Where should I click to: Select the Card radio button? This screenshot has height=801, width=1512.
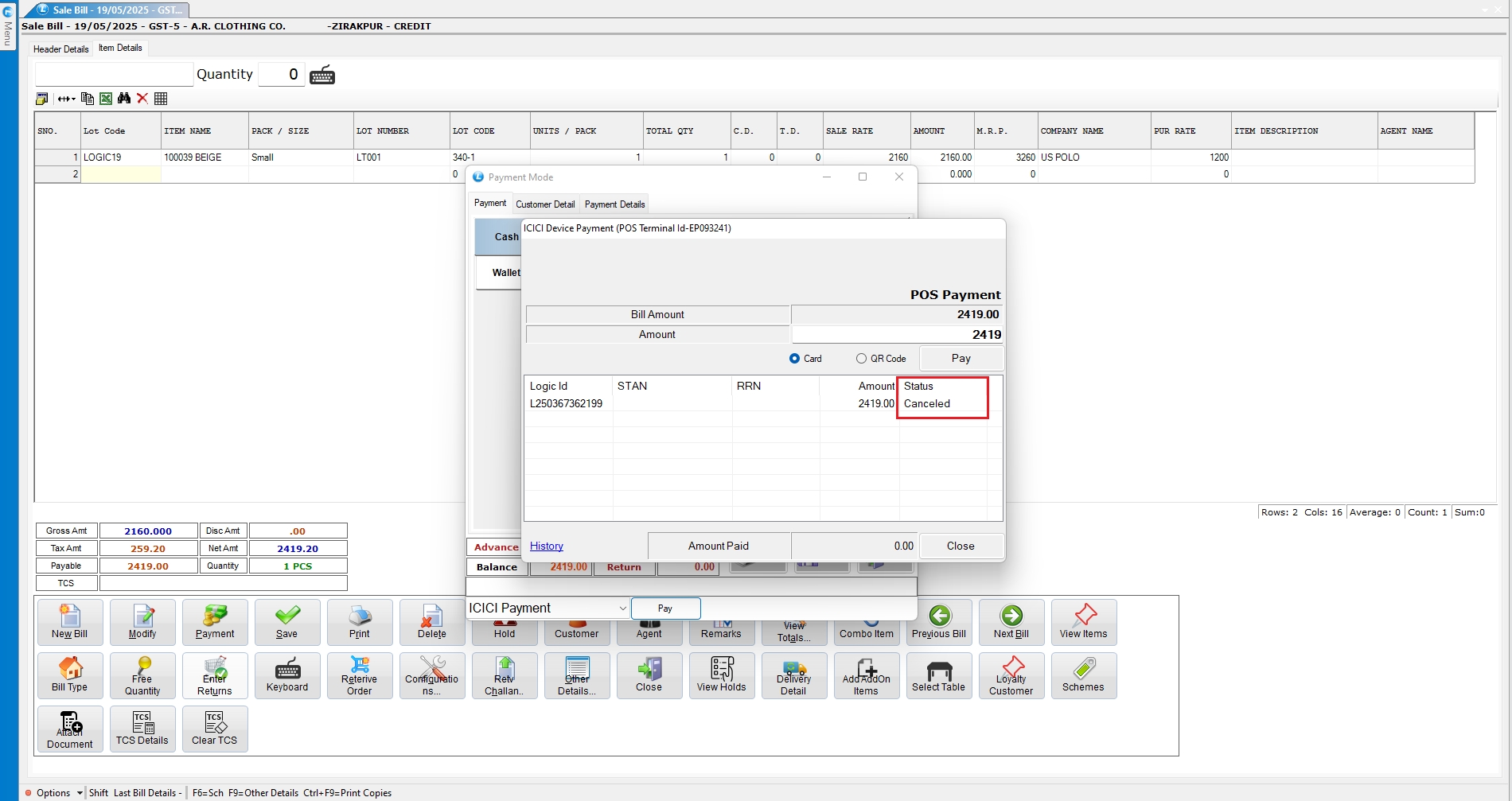pos(794,359)
